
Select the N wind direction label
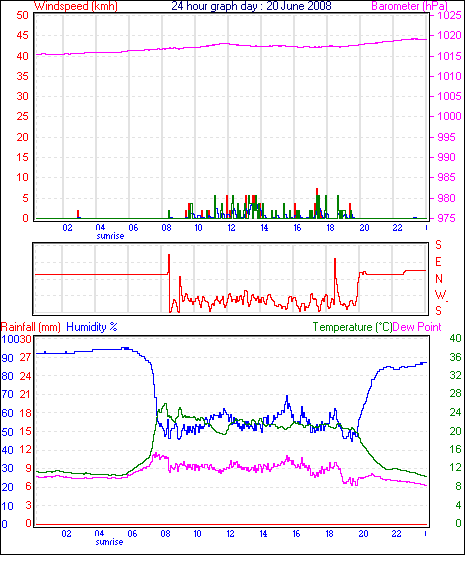point(439,279)
